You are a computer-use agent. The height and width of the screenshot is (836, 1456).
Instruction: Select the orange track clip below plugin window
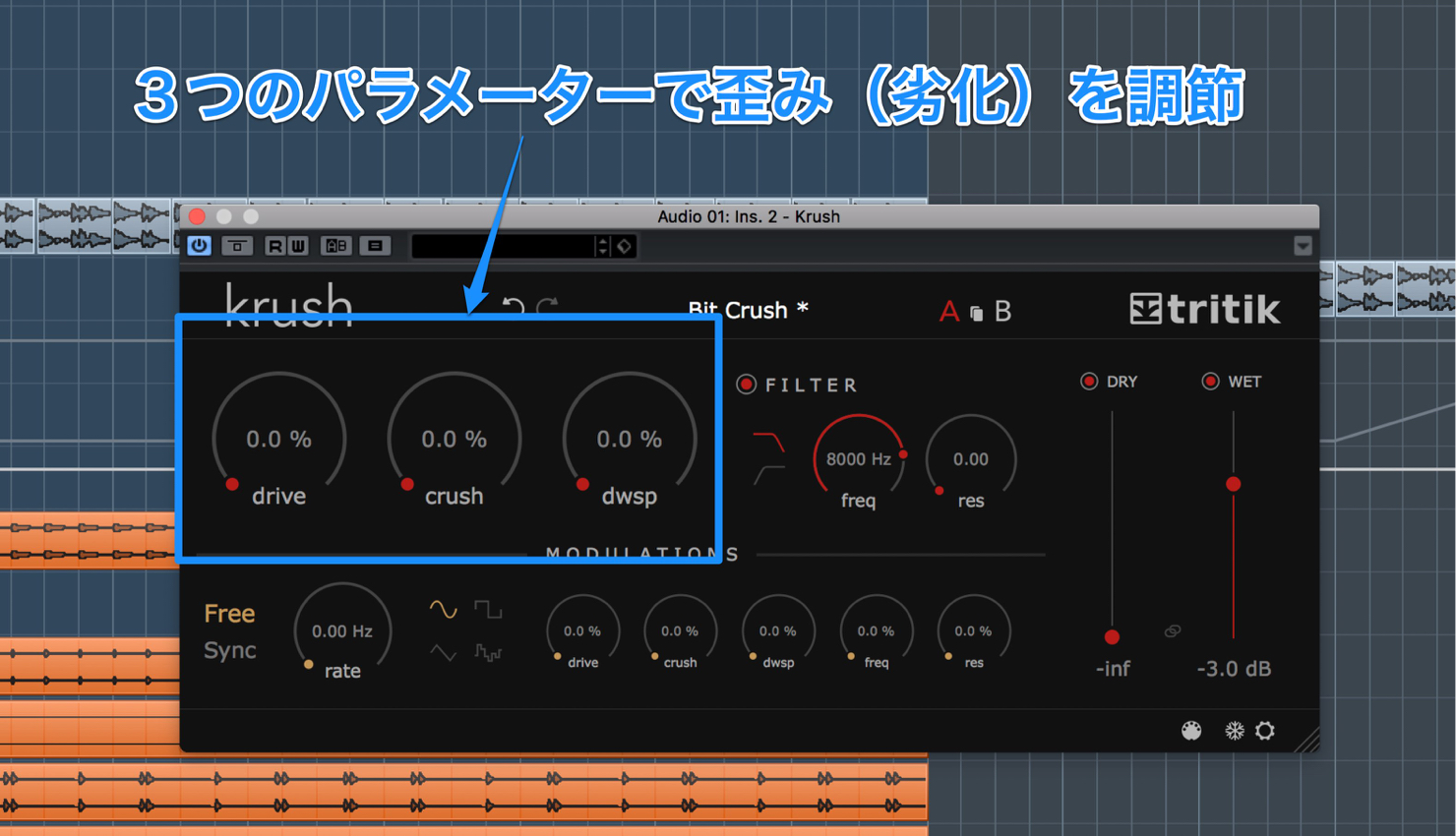pyautogui.click(x=462, y=794)
